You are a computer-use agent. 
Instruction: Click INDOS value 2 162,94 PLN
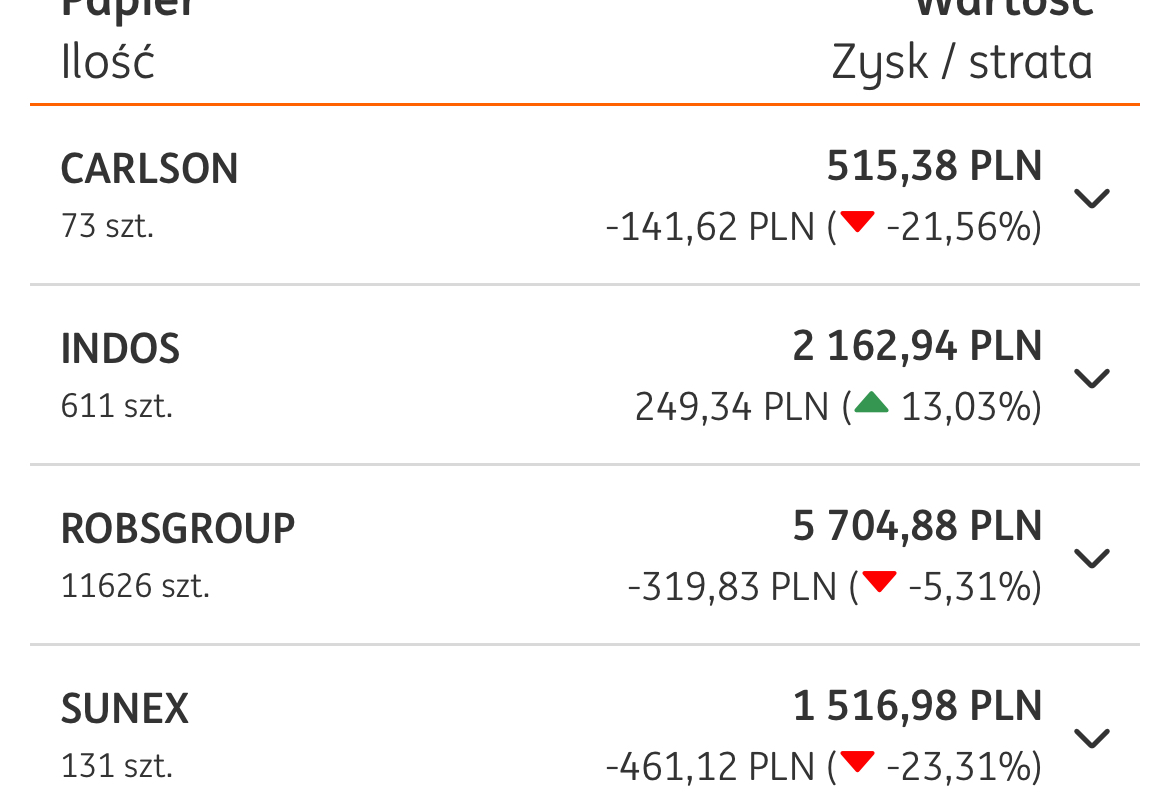pyautogui.click(x=917, y=347)
